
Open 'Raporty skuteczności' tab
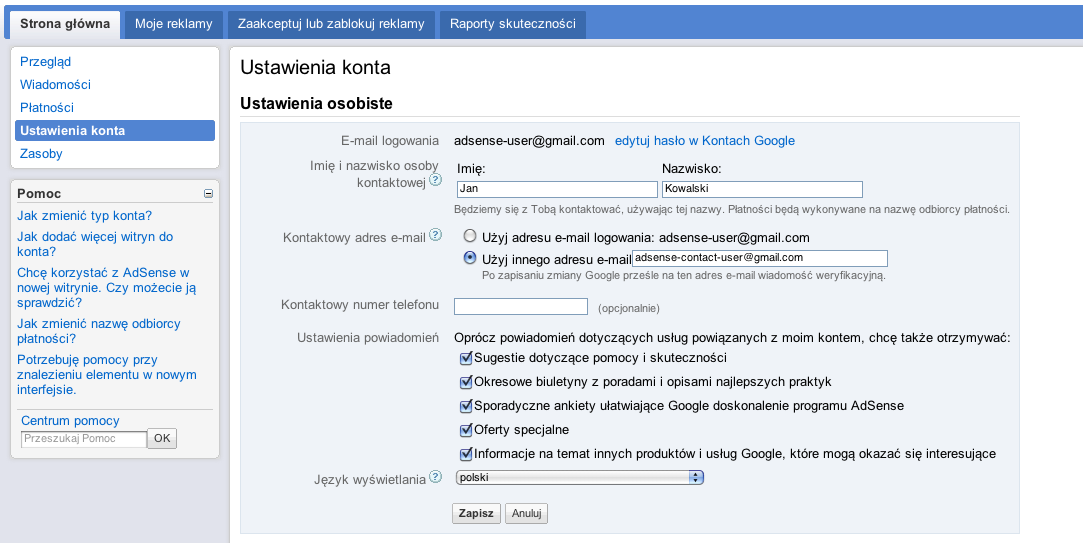512,24
